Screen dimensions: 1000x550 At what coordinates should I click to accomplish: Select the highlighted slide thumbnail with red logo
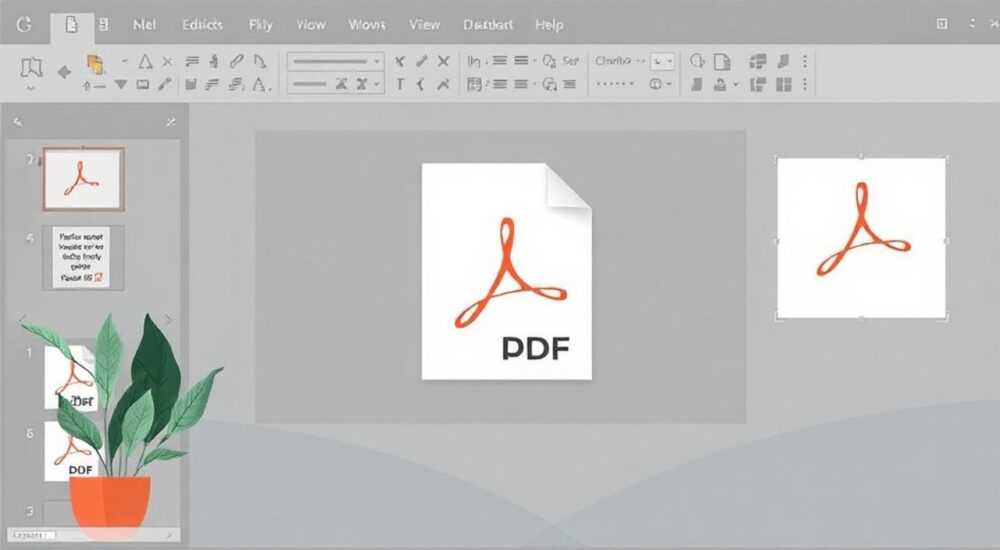tap(84, 179)
